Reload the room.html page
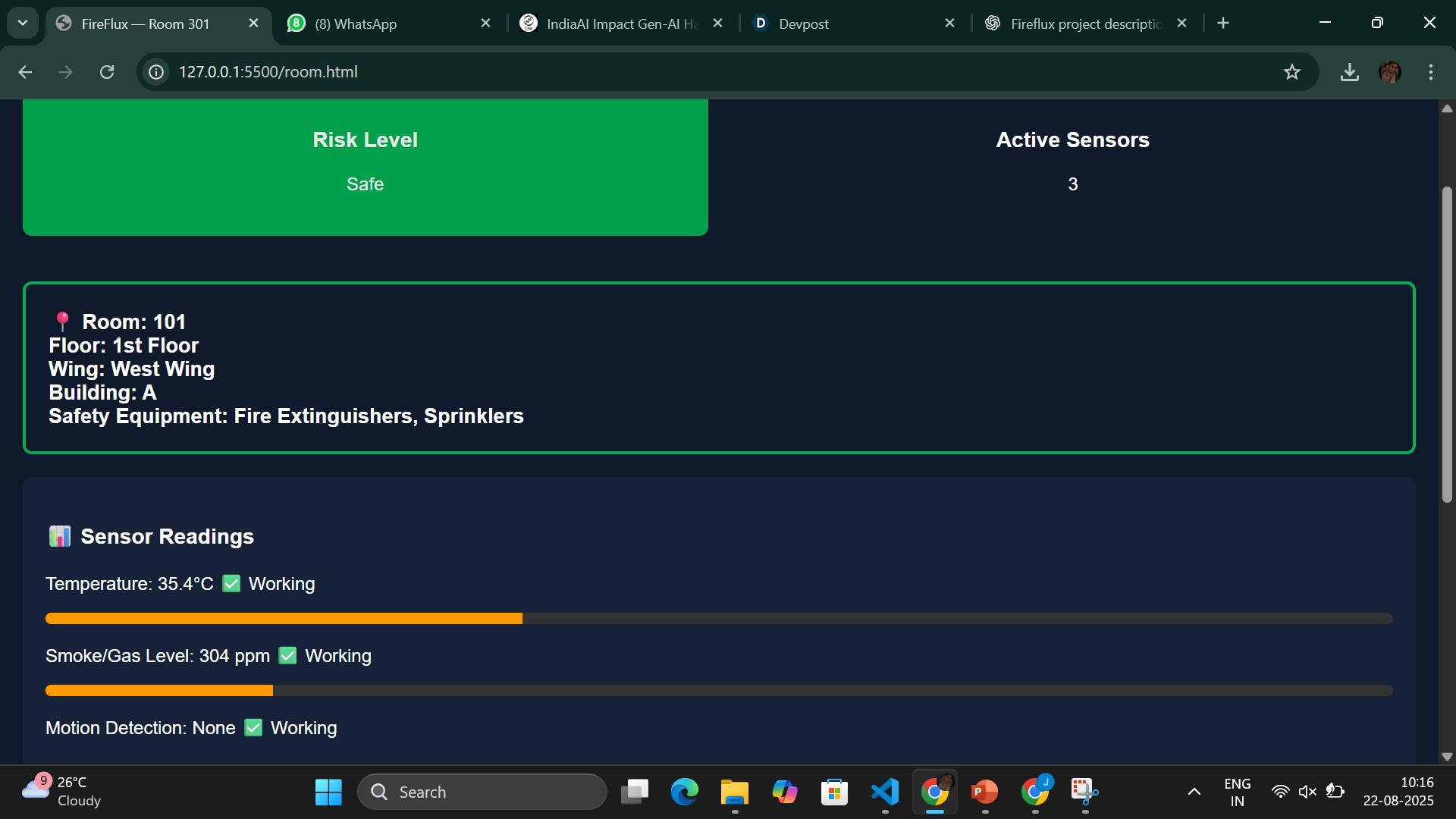 tap(107, 72)
